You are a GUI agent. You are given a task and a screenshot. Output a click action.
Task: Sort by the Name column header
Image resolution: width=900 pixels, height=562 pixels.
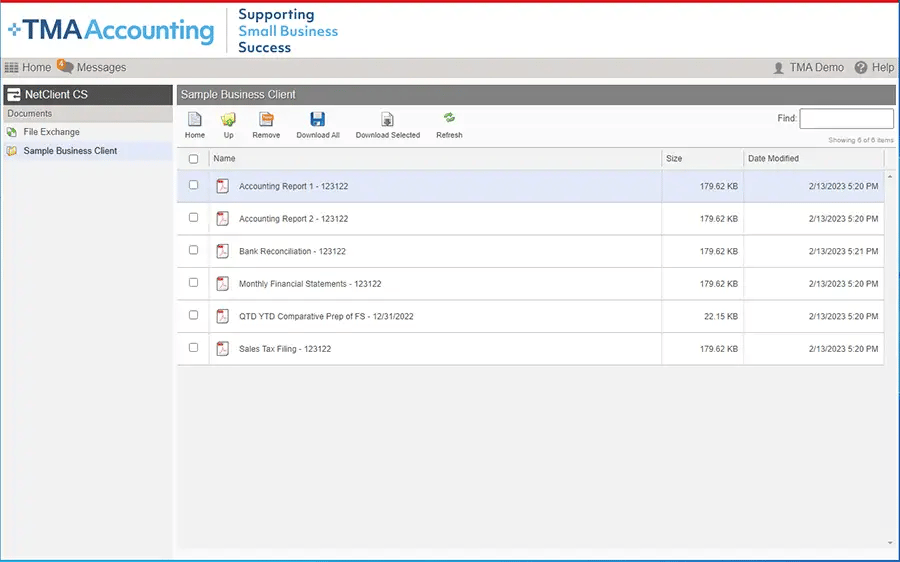(224, 158)
